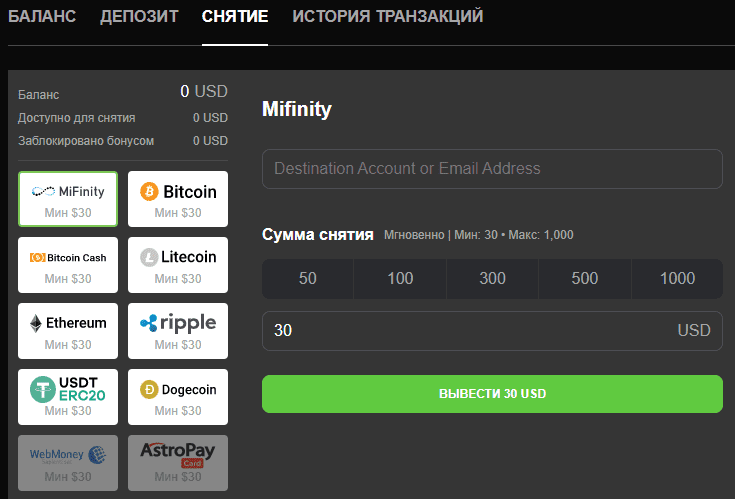The height and width of the screenshot is (499, 735).
Task: Select USDT ERC20 payment method
Action: pyautogui.click(x=68, y=397)
